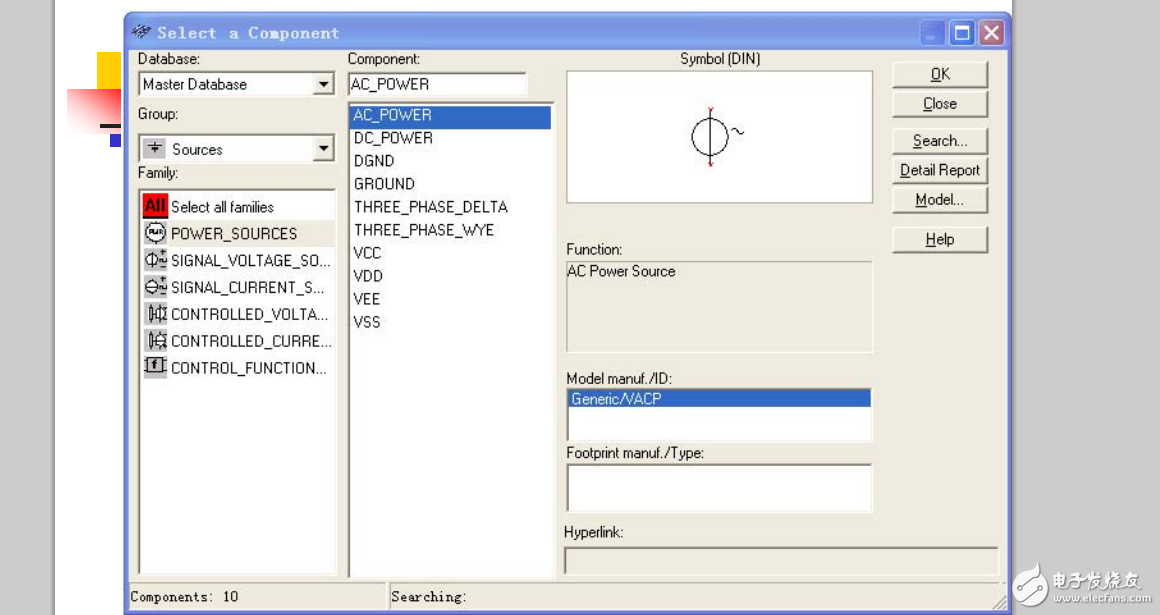
Task: Click the Search... button
Action: (939, 141)
